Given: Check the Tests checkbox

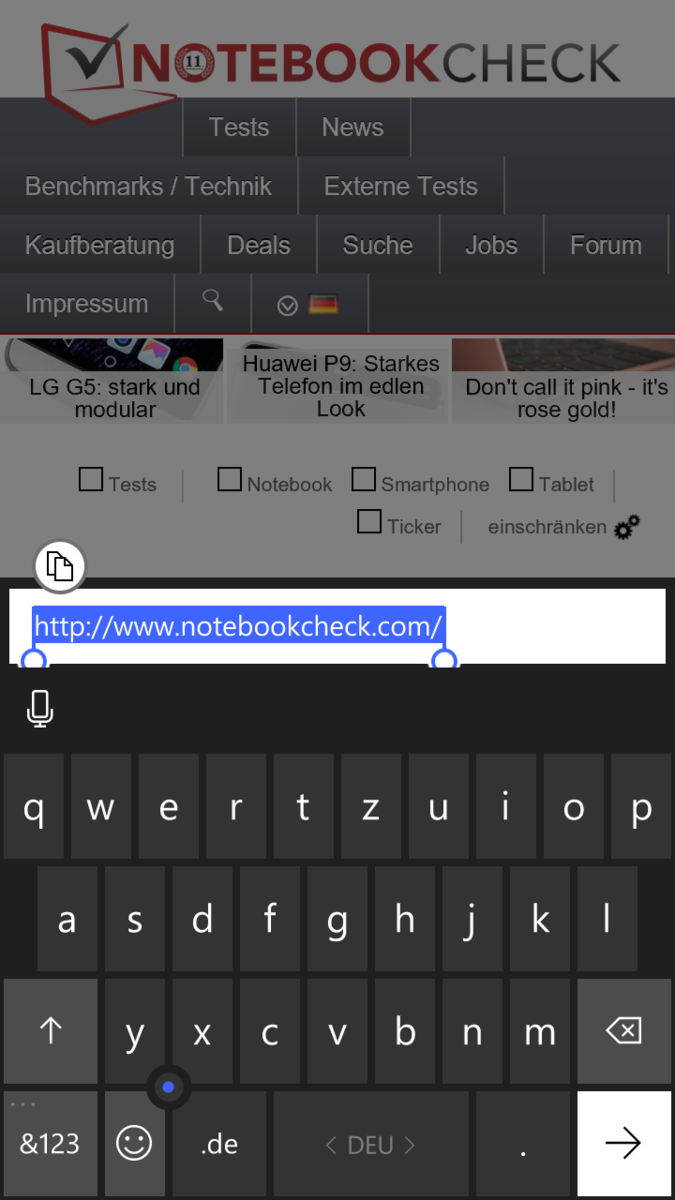Looking at the screenshot, I should [x=91, y=479].
